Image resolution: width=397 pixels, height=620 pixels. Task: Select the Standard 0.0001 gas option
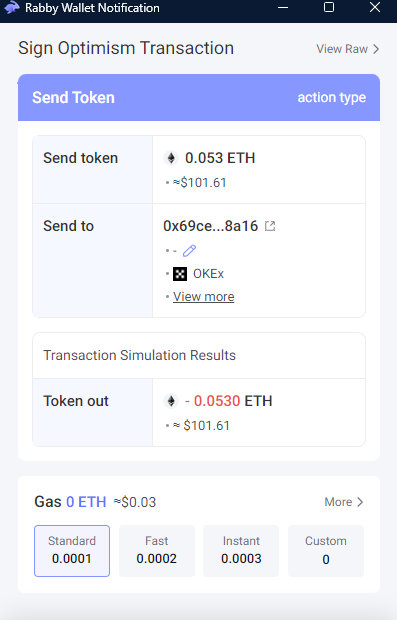click(72, 551)
